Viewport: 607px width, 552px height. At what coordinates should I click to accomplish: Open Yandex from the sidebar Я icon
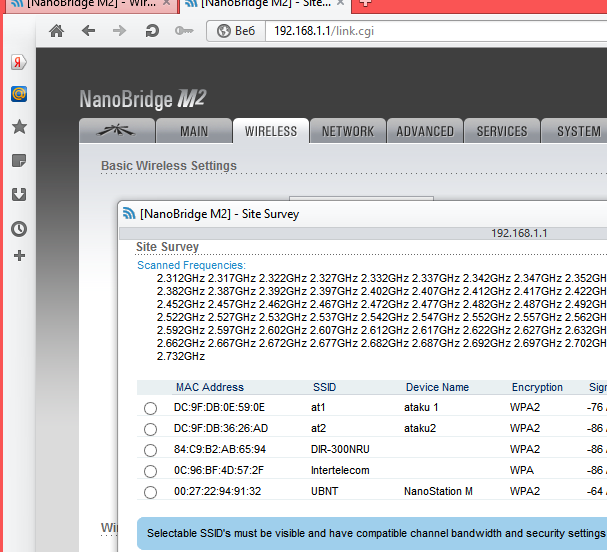click(19, 62)
